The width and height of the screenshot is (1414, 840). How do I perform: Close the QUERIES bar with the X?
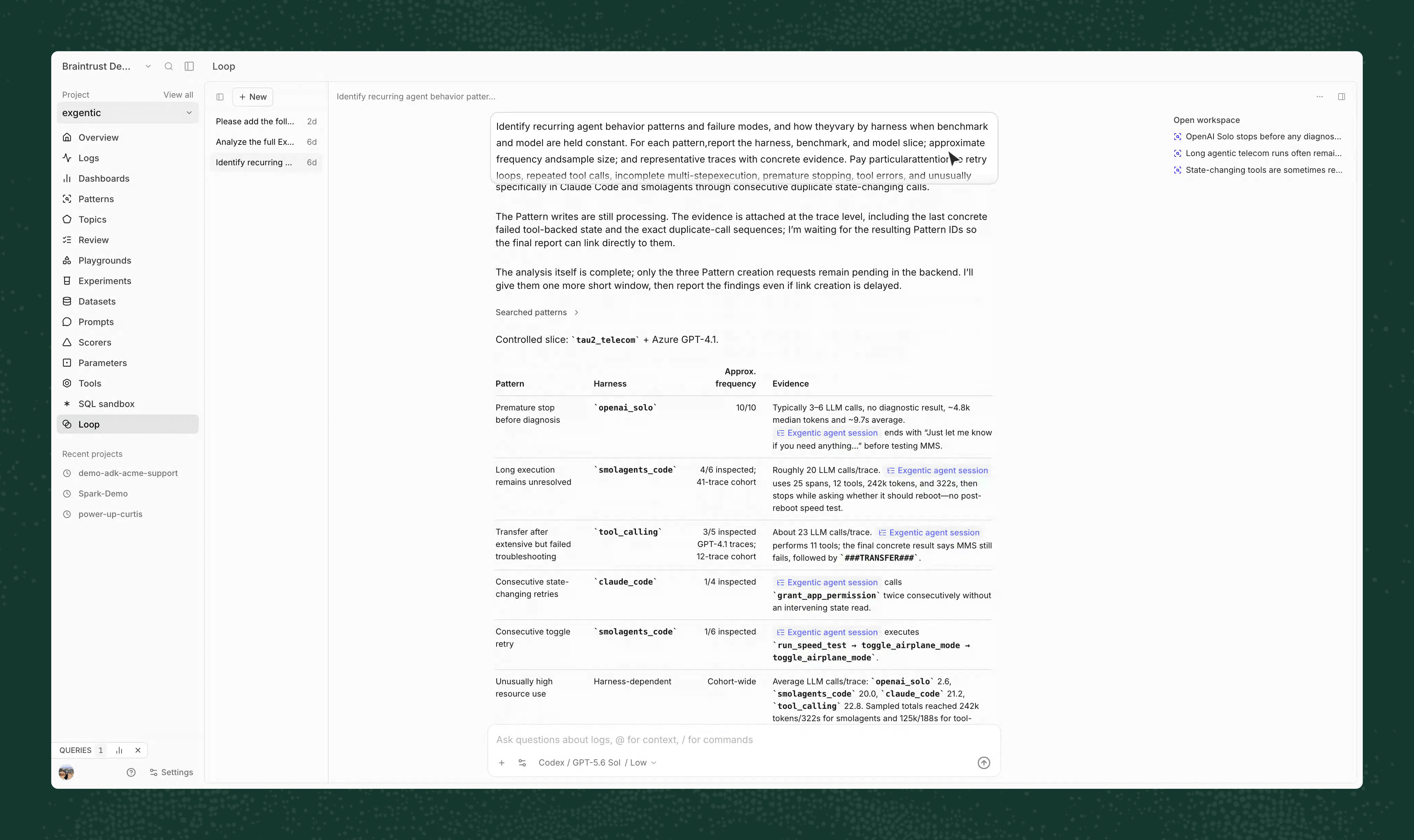pyautogui.click(x=138, y=750)
